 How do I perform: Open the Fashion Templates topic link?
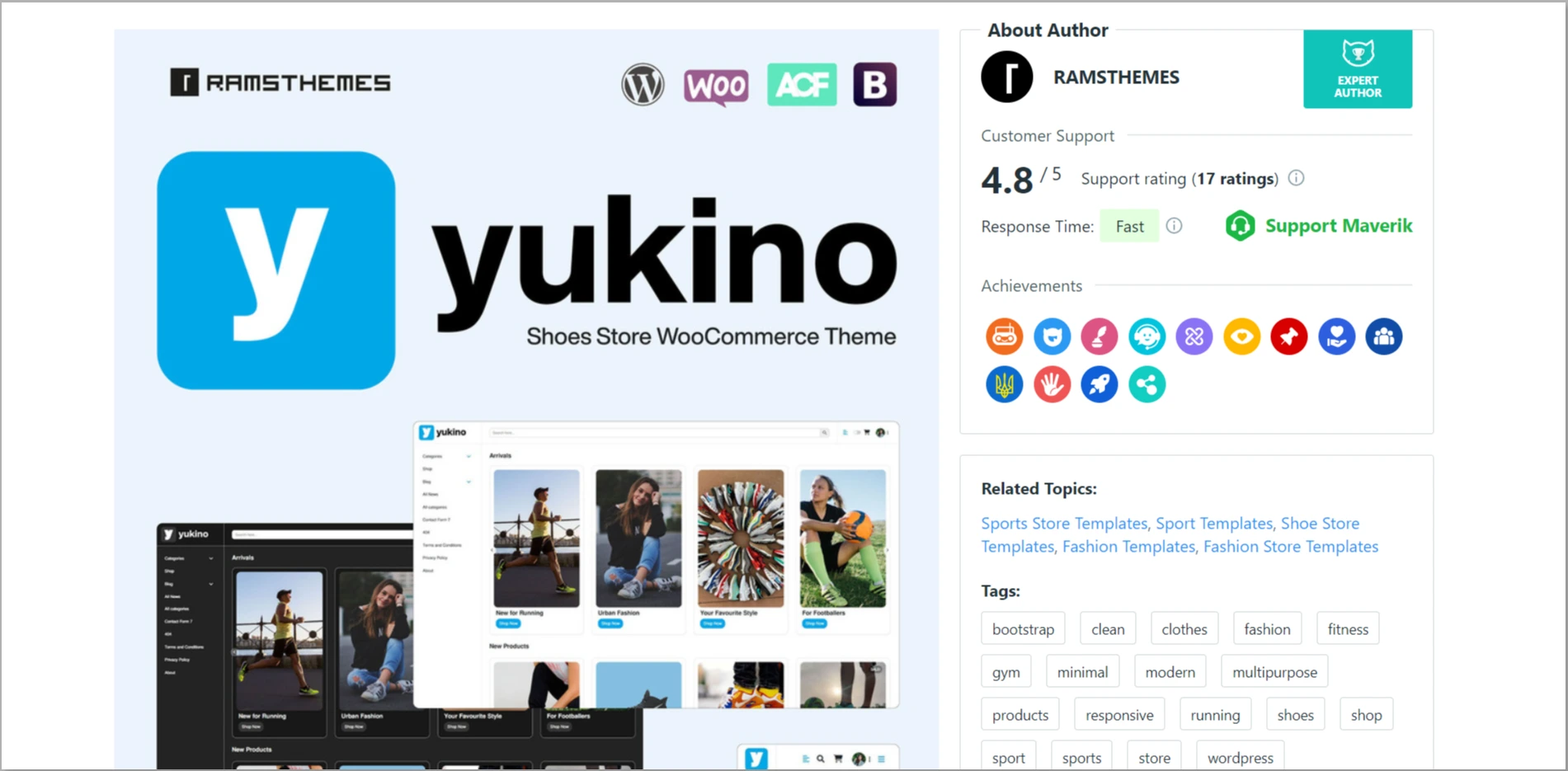click(x=1128, y=547)
